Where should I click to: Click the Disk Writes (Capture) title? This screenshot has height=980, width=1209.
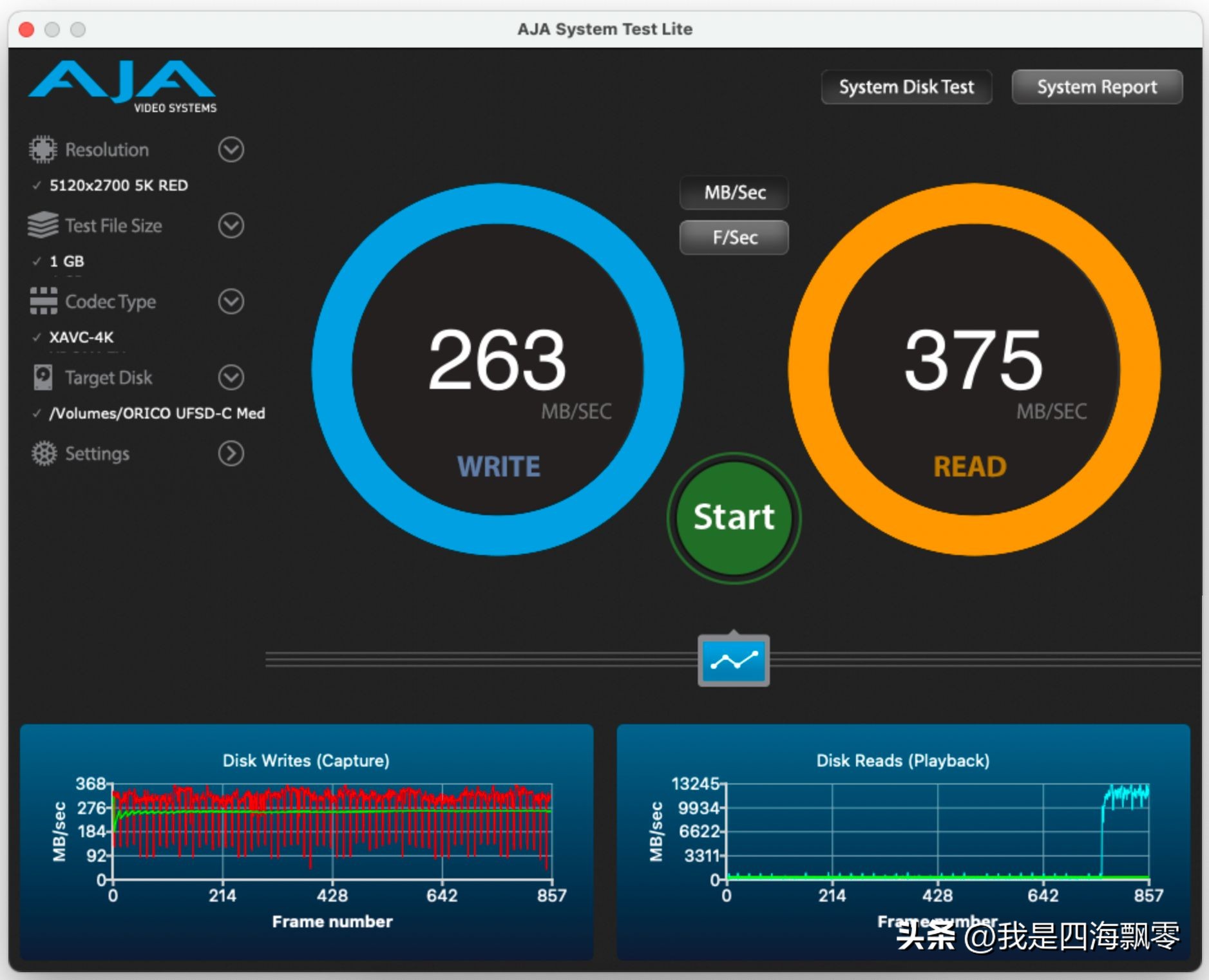[x=306, y=760]
